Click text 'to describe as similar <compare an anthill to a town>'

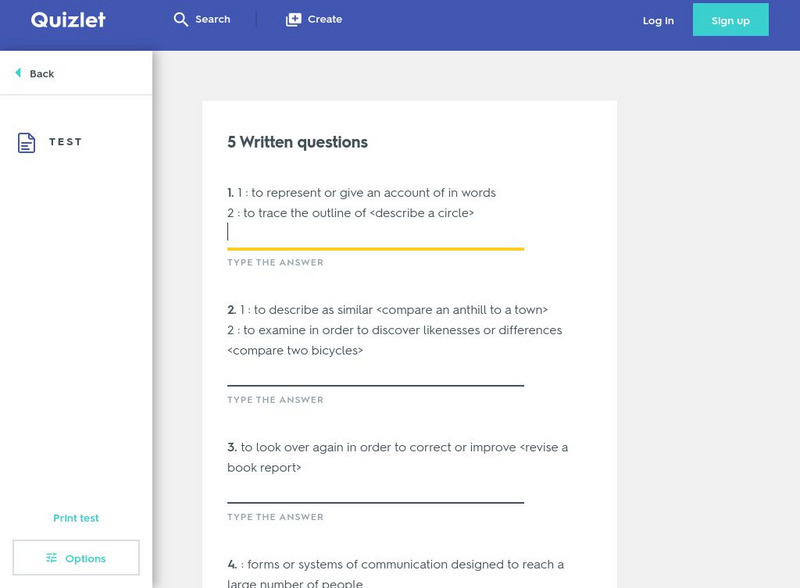(x=401, y=310)
